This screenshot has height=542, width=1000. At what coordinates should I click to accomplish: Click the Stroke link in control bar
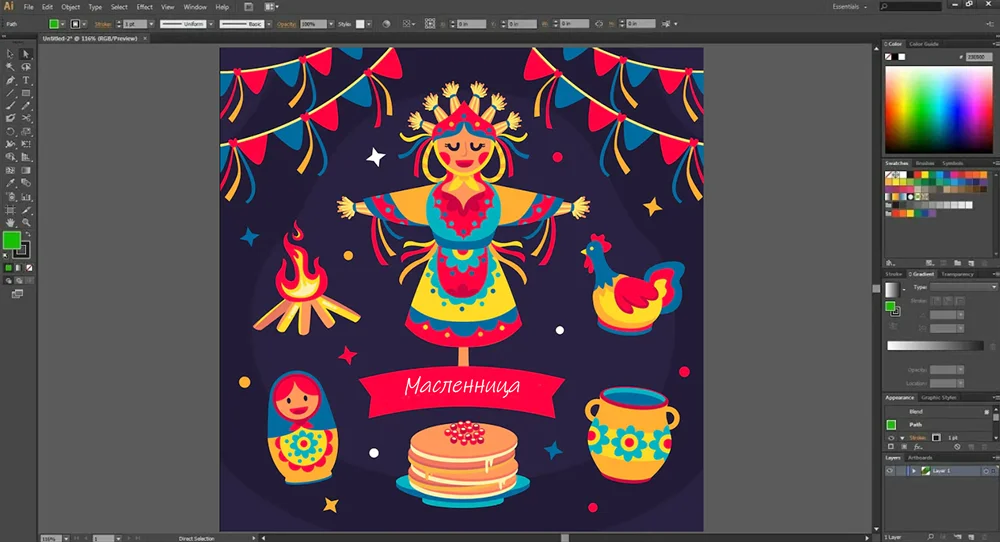point(103,23)
